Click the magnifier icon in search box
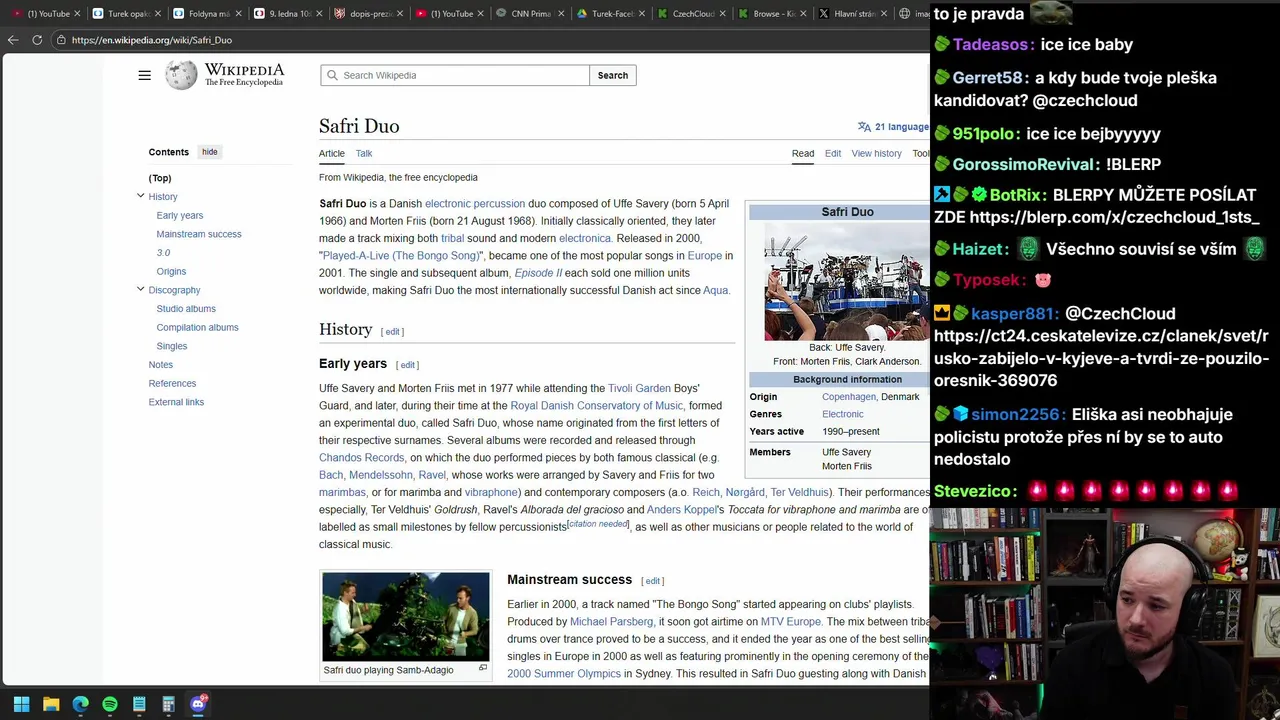This screenshot has height=720, width=1280. tap(332, 75)
